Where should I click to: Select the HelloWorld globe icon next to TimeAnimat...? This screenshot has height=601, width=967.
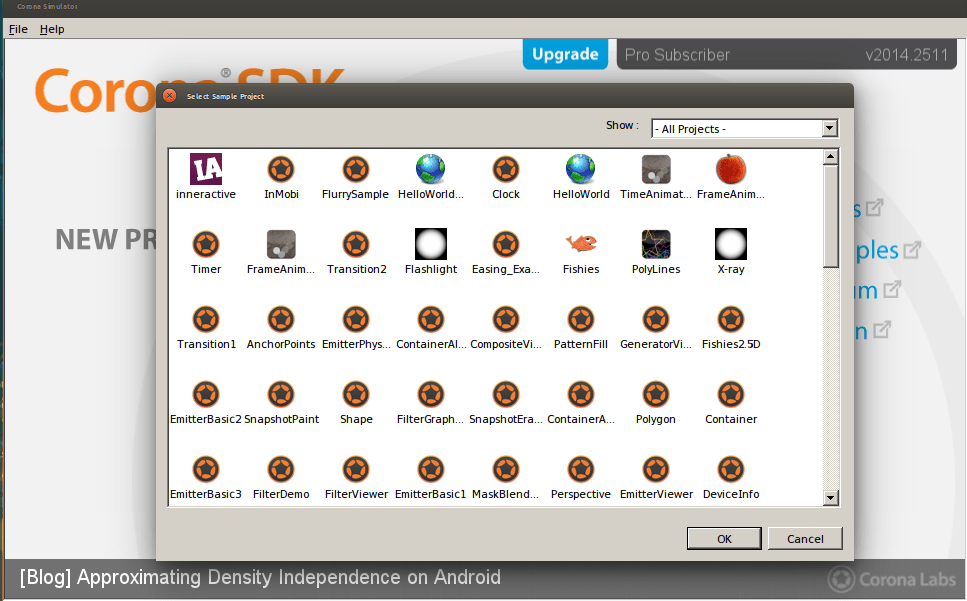tap(581, 169)
